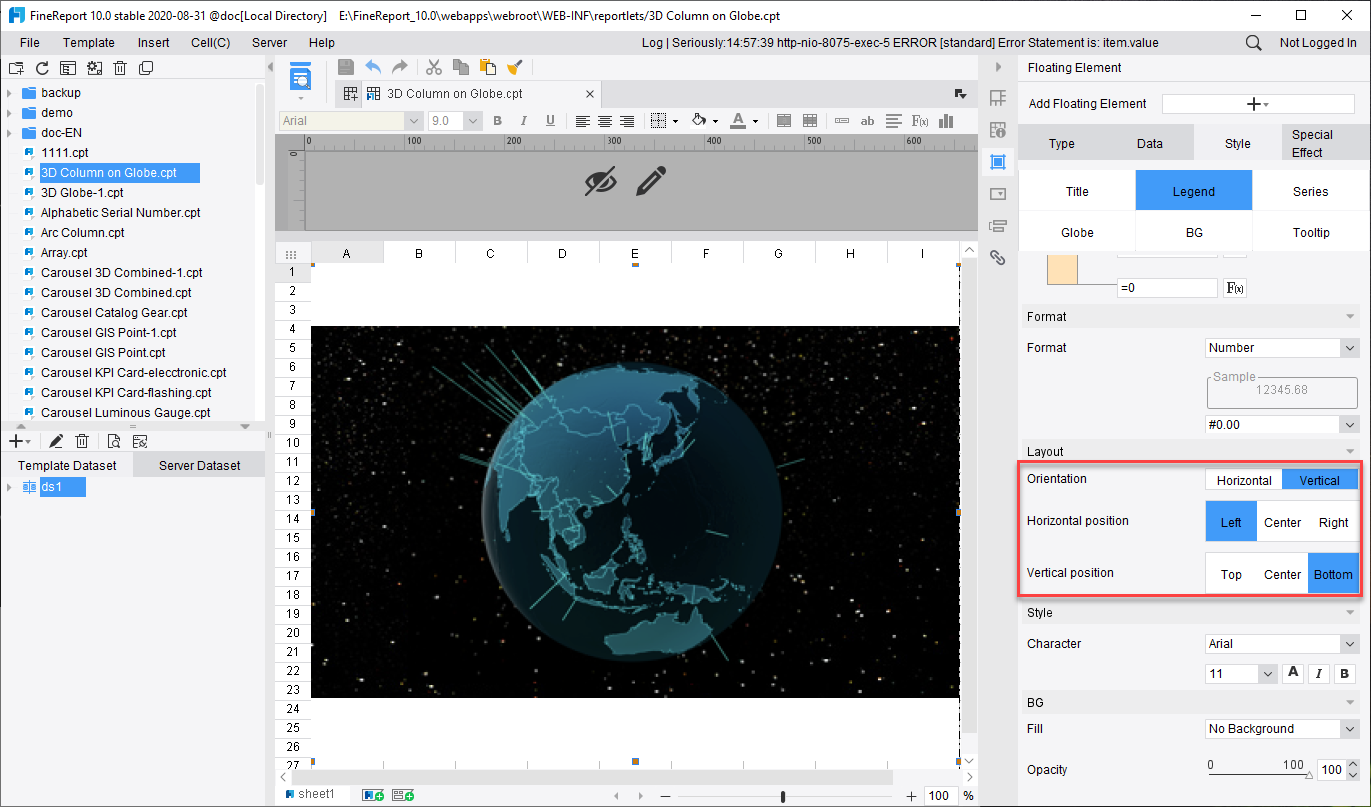Image resolution: width=1371 pixels, height=807 pixels.
Task: Delete the dataset with the trash icon
Action: coord(83,441)
